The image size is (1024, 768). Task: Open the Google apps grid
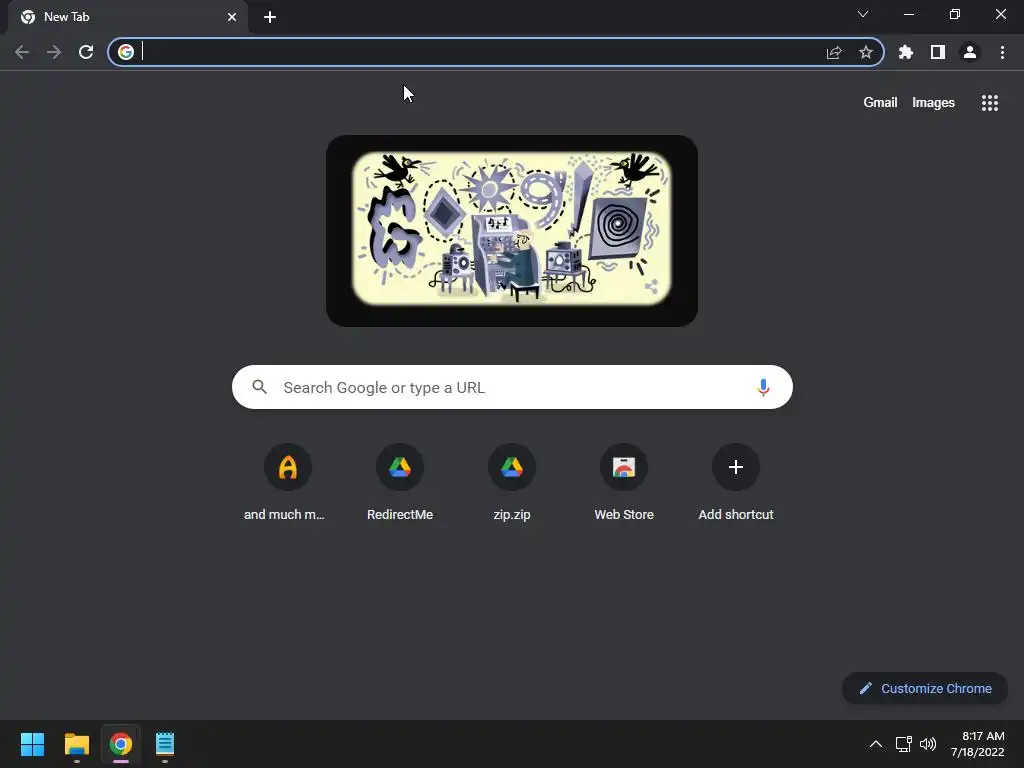point(990,103)
